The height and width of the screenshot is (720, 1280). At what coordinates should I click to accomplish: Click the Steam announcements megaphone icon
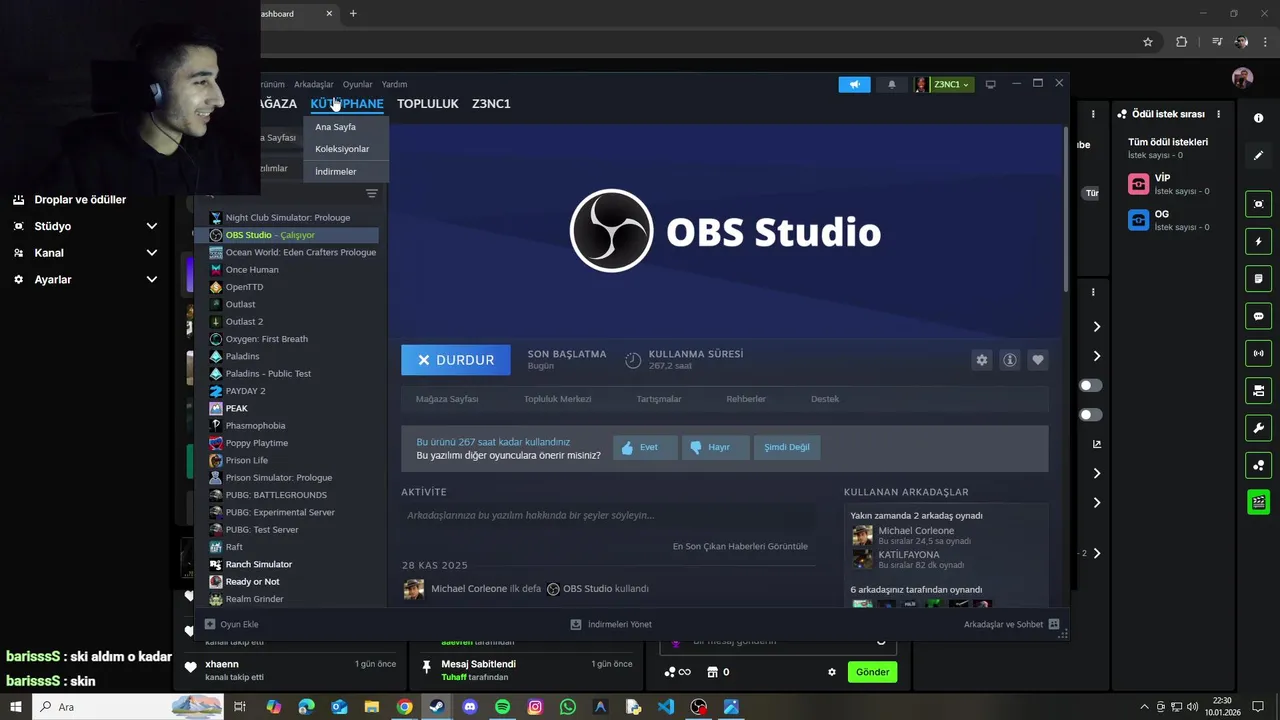click(x=854, y=85)
